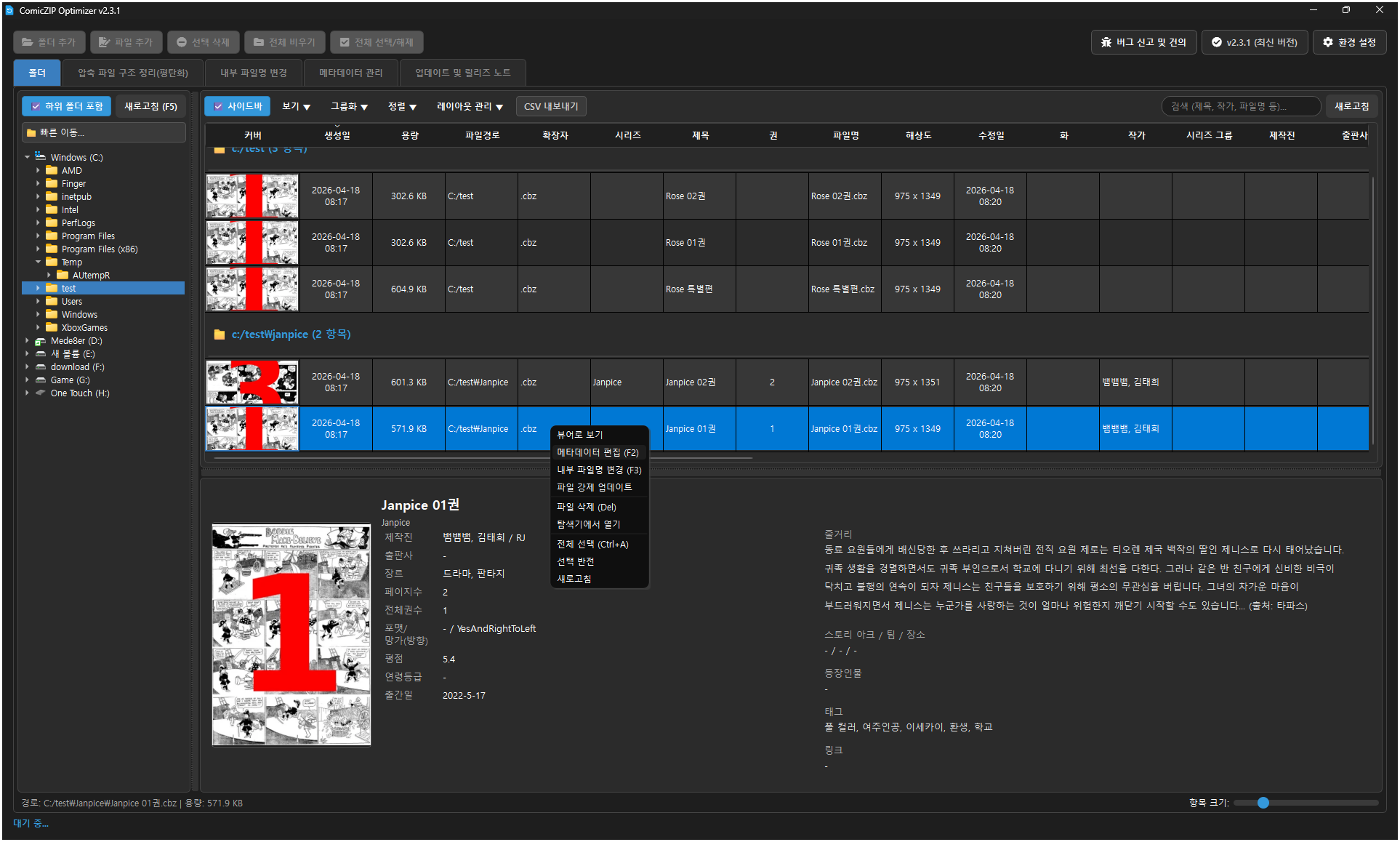The image size is (1400, 842).
Task: Click the bug report button icon
Action: click(1106, 42)
